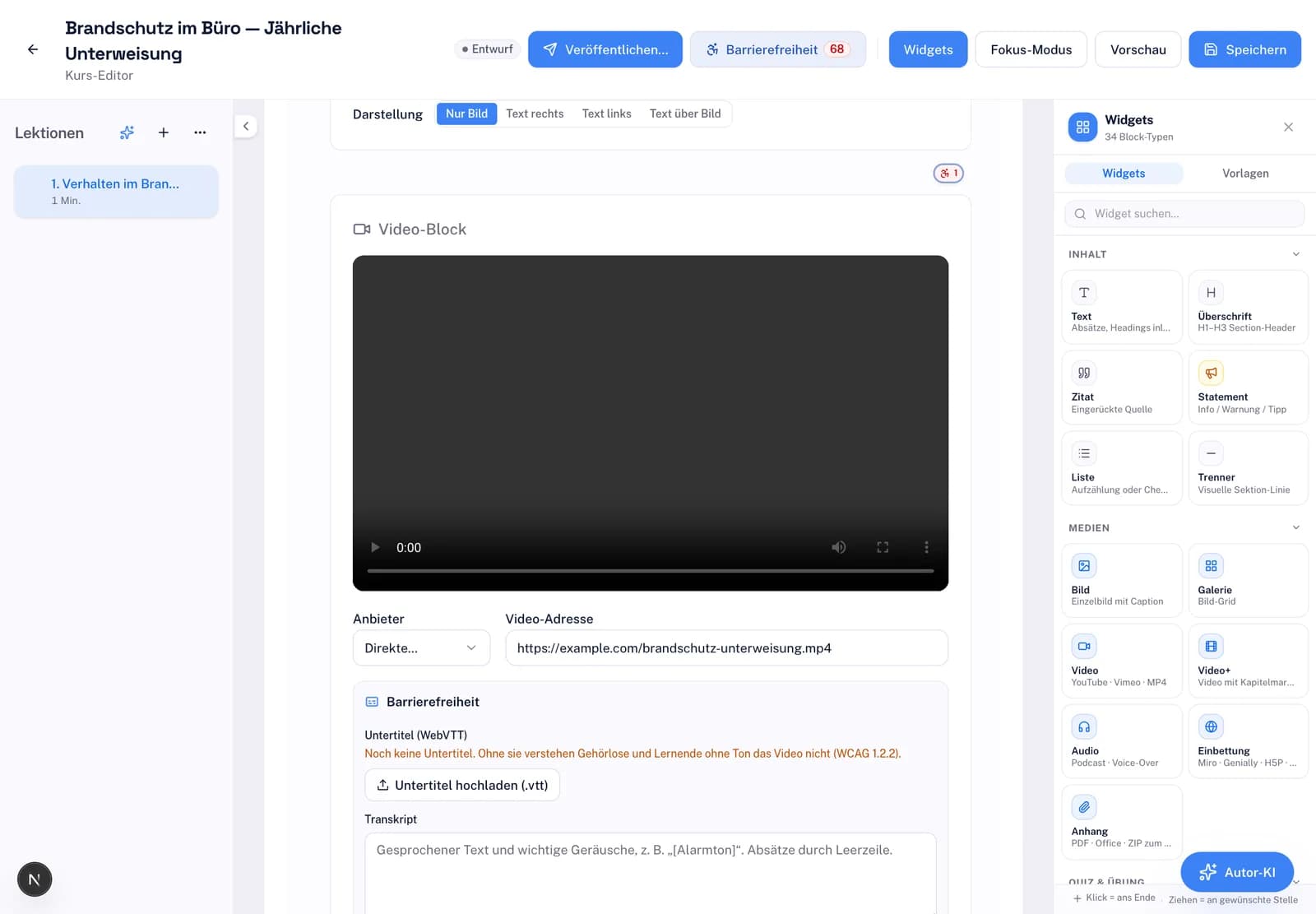
Task: Add a Galerie widget
Action: pos(1248,580)
